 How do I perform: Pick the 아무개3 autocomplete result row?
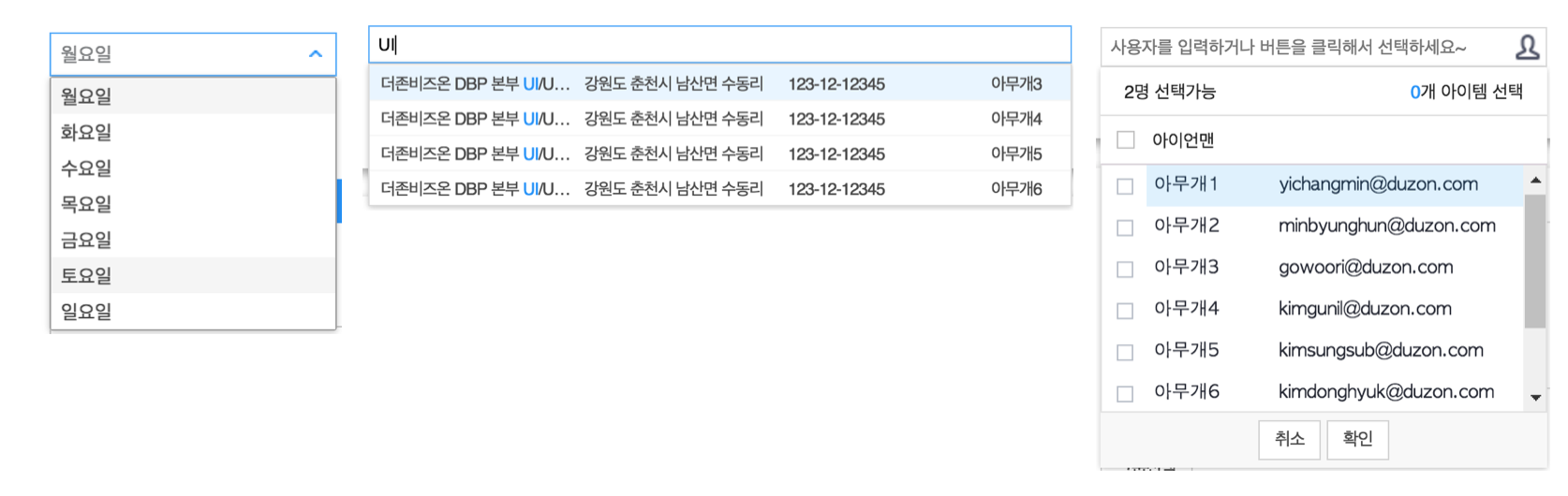pyautogui.click(x=719, y=83)
